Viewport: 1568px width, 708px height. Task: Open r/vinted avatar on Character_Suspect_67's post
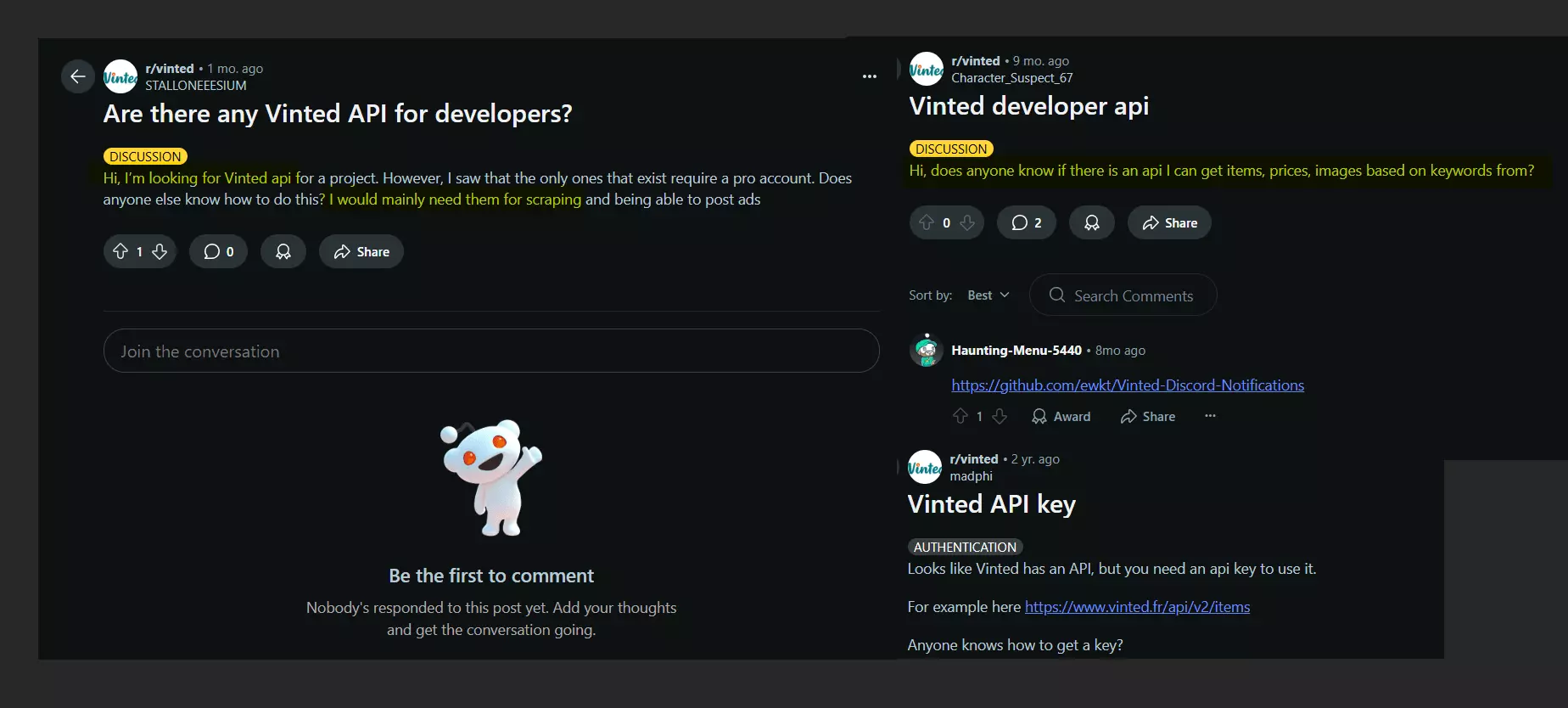[x=927, y=69]
